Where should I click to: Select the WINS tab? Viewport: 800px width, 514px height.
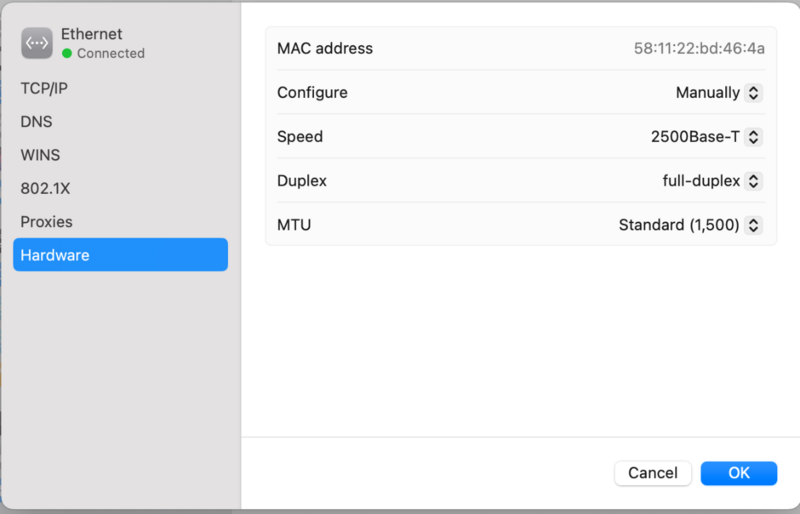coord(40,155)
